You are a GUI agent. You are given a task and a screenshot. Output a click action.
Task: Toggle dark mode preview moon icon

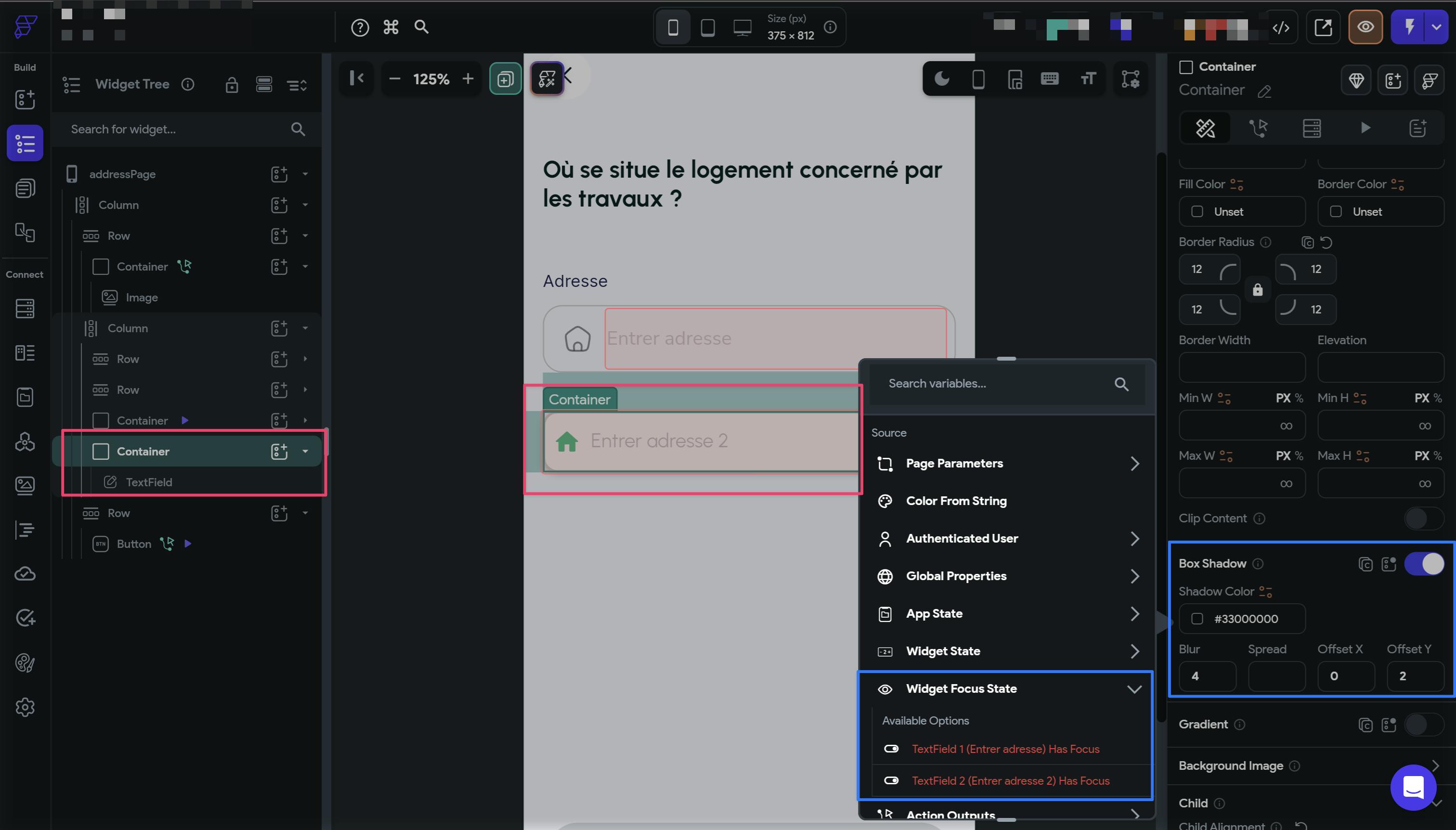(x=942, y=78)
